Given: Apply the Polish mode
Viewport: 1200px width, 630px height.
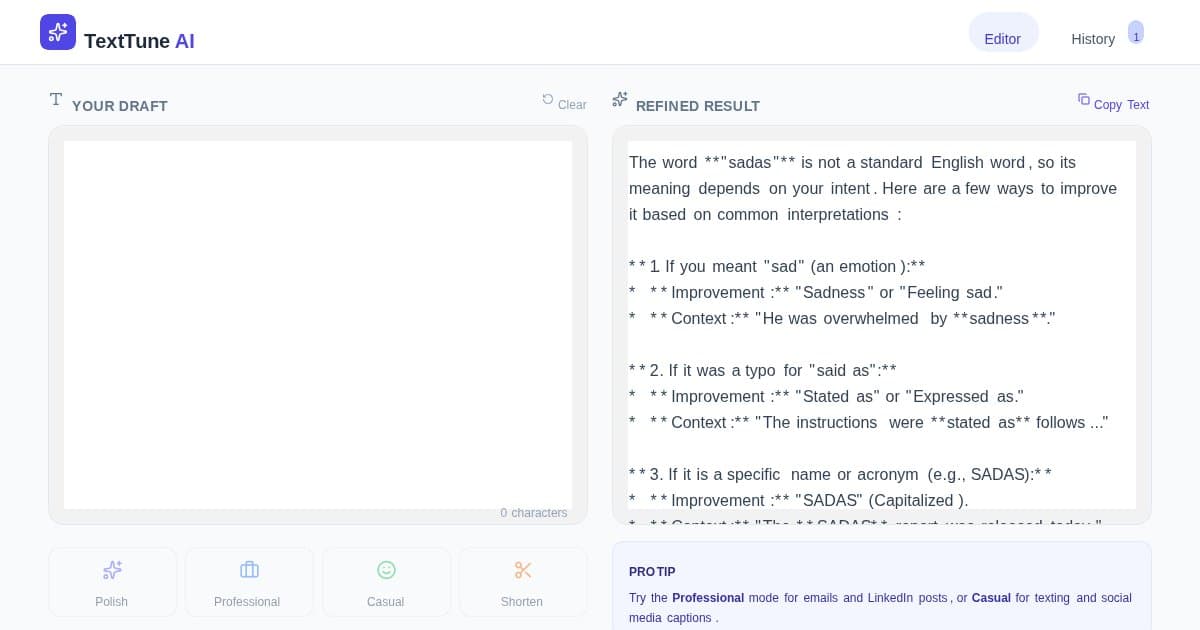Looking at the screenshot, I should point(112,582).
